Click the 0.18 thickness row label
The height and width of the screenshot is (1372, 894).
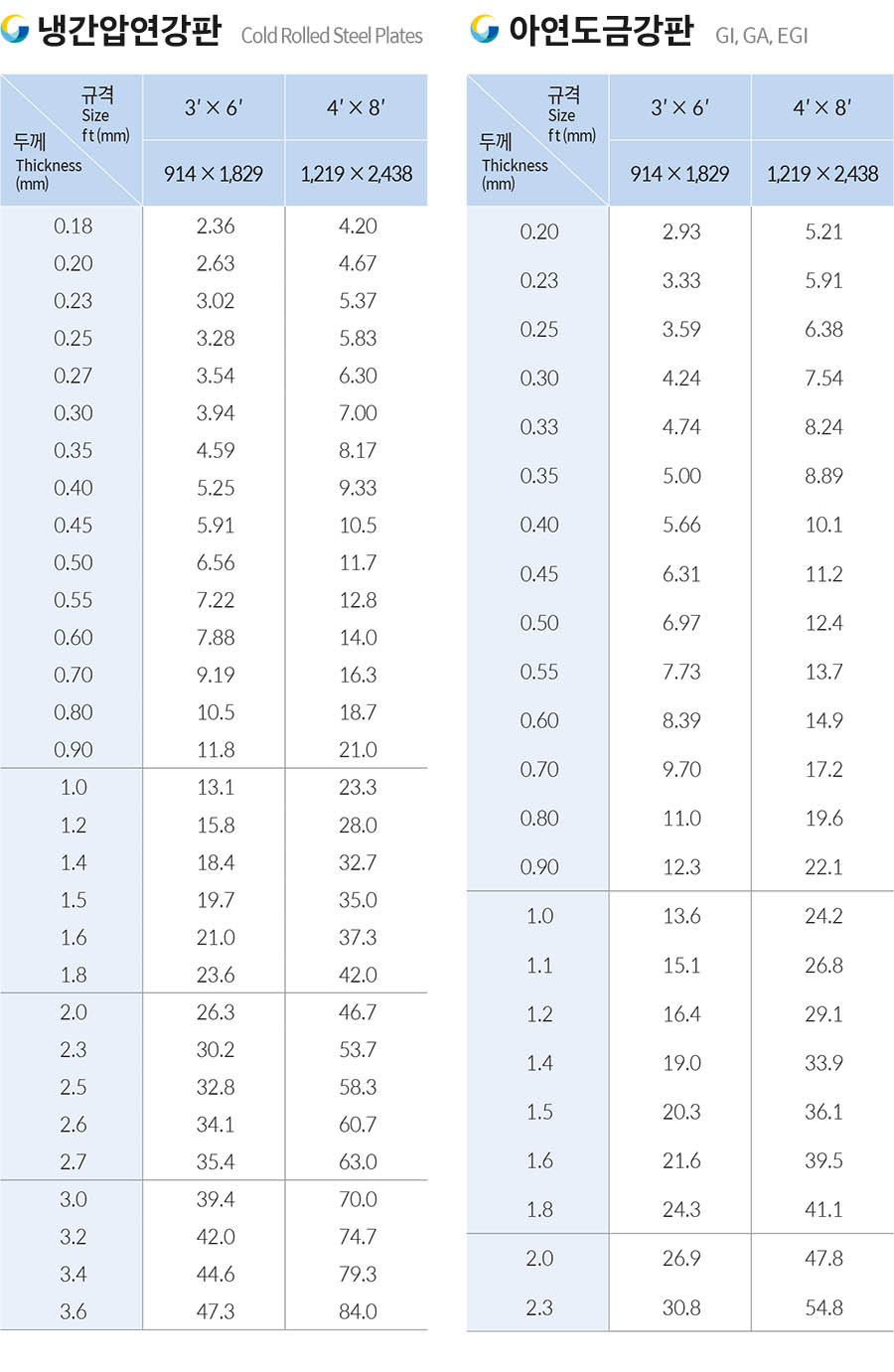pos(73,227)
